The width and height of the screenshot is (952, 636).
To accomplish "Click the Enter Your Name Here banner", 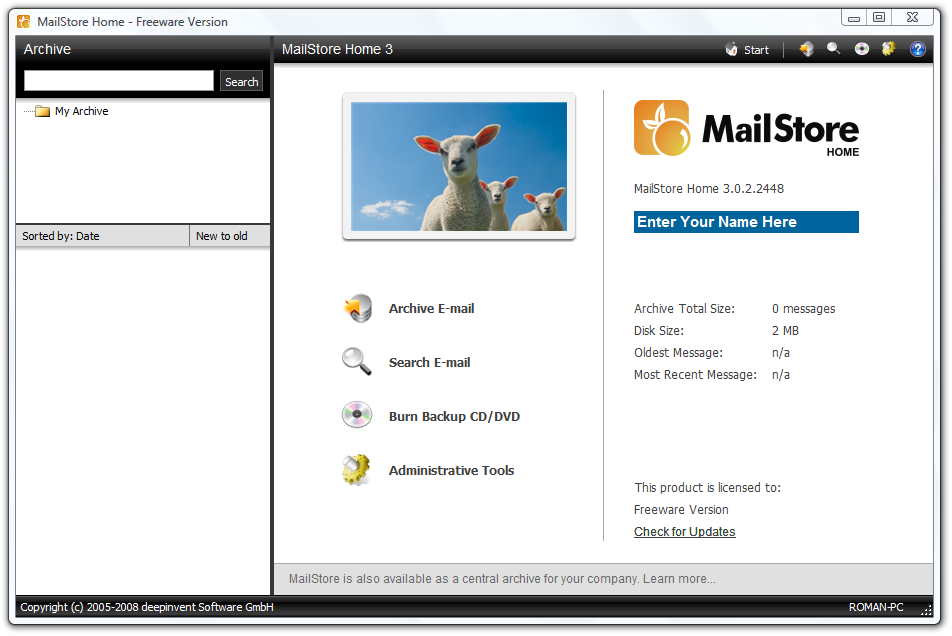I will click(746, 222).
